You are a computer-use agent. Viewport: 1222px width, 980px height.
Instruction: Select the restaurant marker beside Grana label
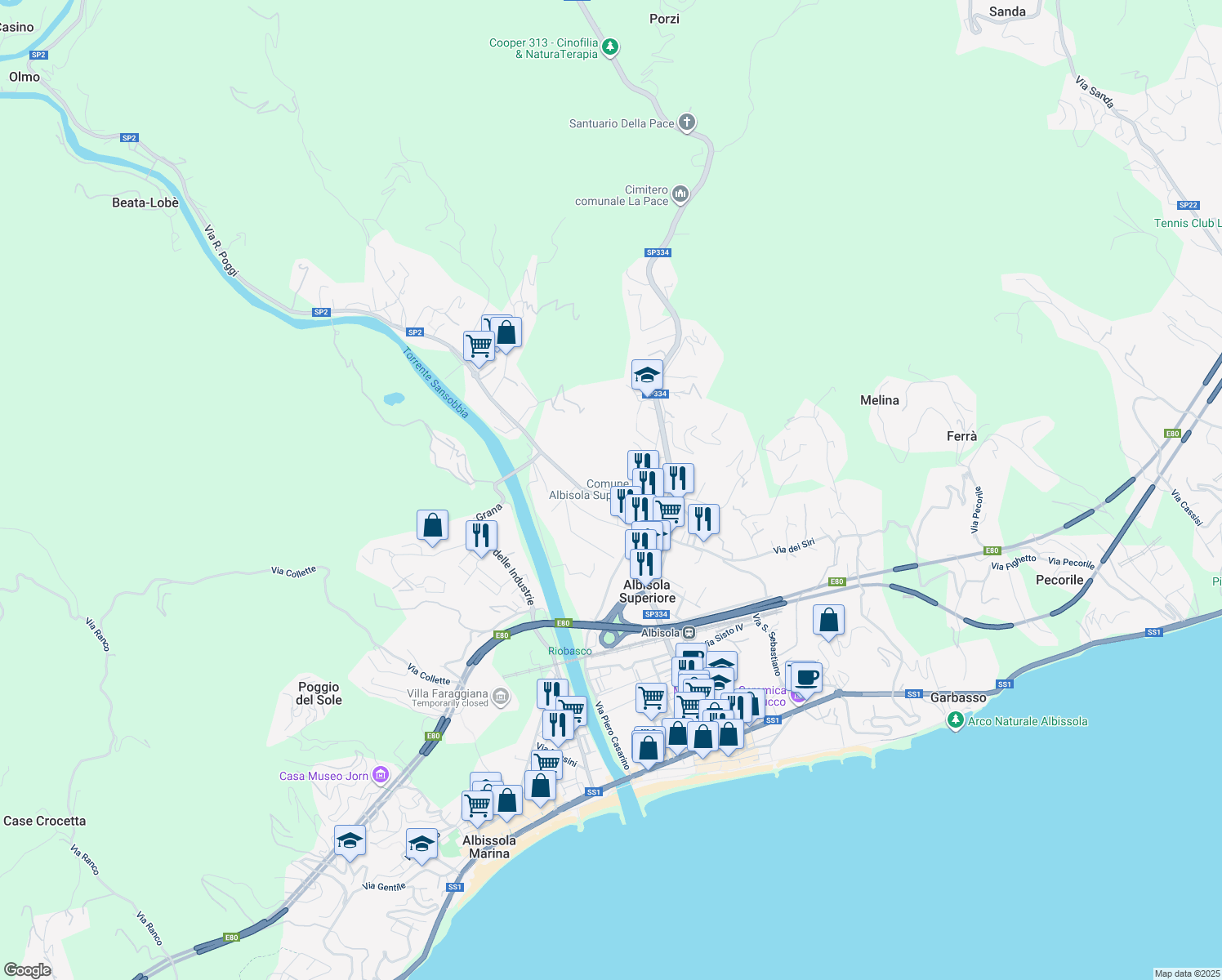tap(481, 536)
